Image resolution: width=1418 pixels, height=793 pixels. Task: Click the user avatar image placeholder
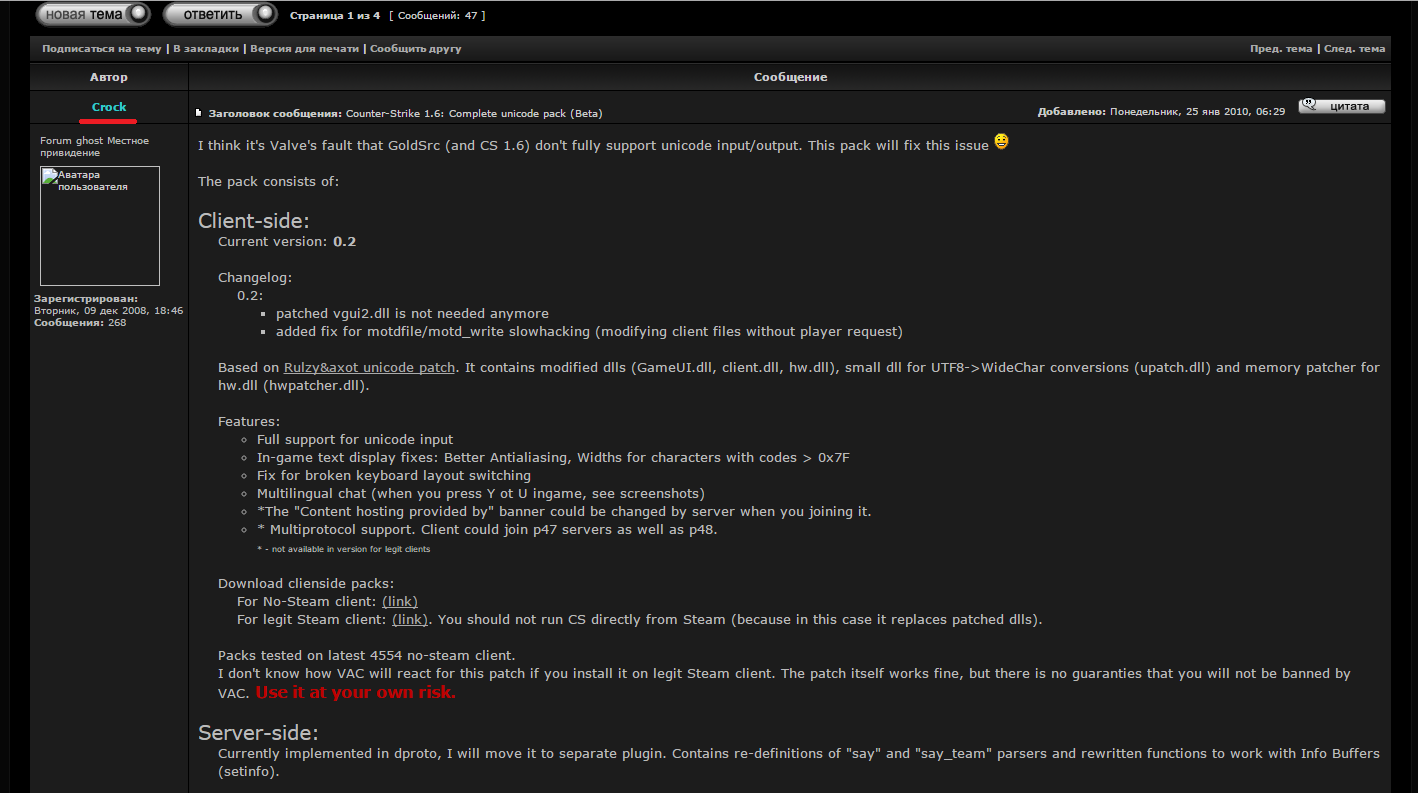coord(100,226)
